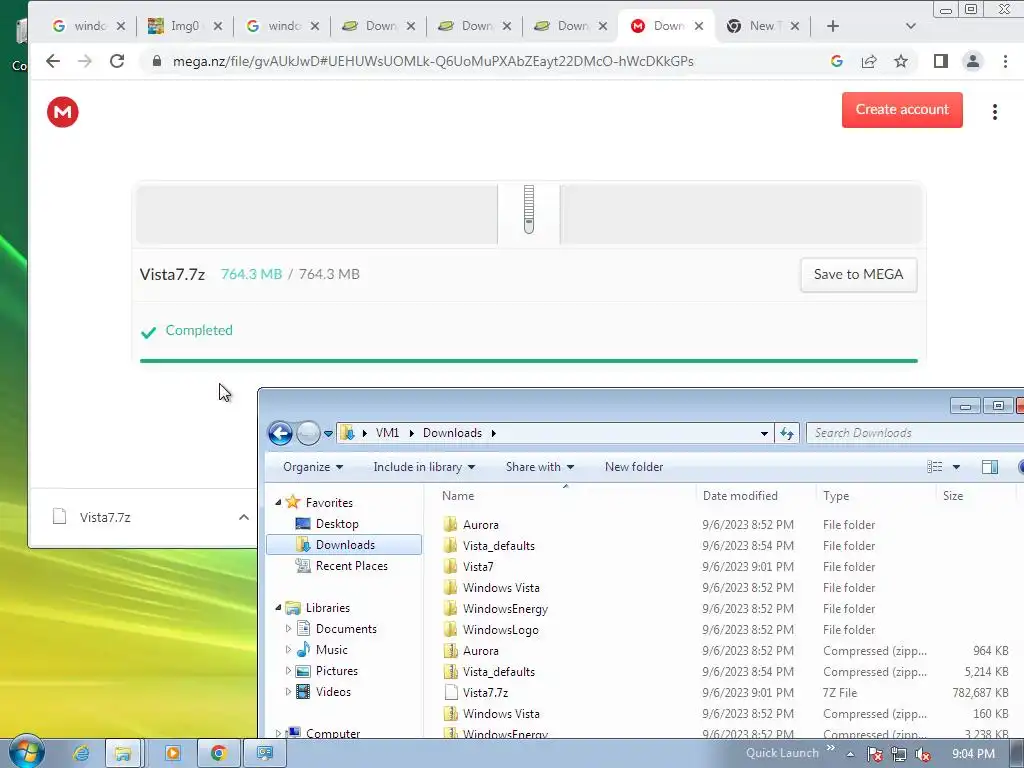Open view options dropdown arrow
The image size is (1024, 768).
[x=956, y=467]
